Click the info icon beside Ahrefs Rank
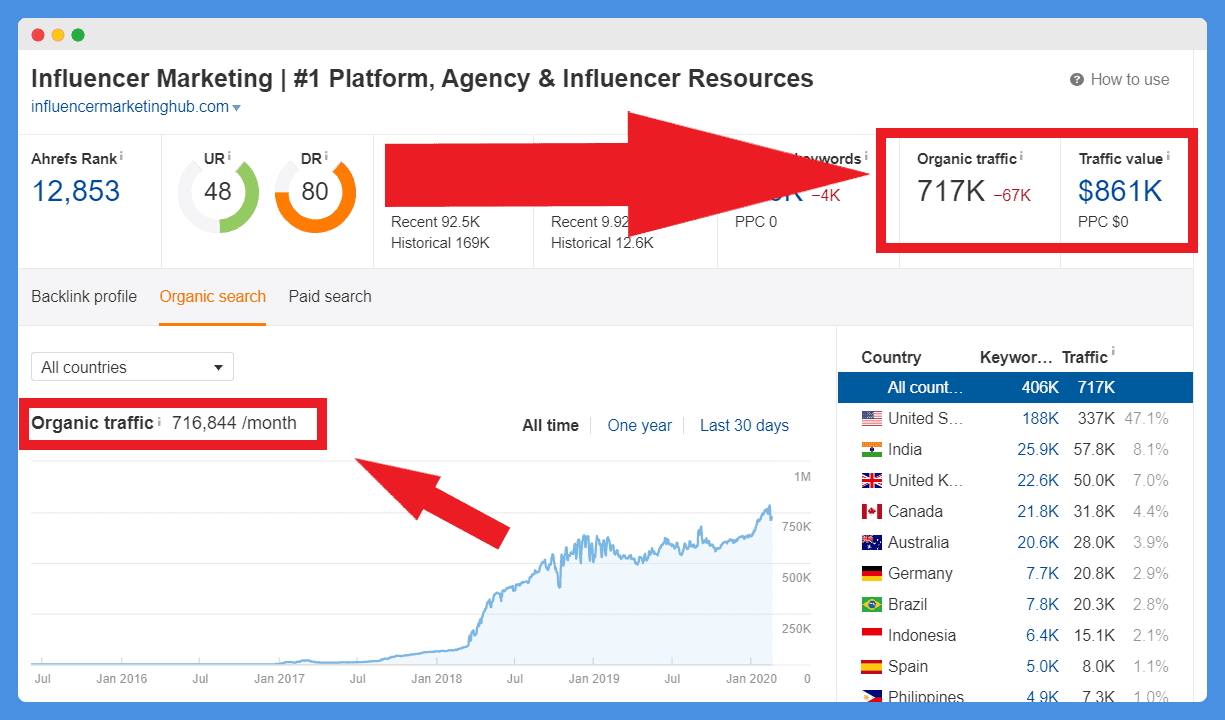This screenshot has width=1225, height=720. point(122,156)
